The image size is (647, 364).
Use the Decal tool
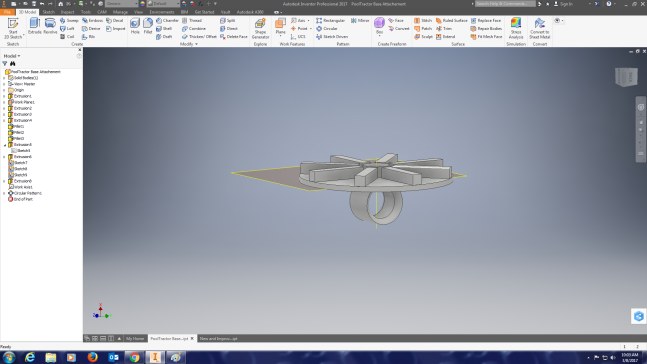point(115,20)
